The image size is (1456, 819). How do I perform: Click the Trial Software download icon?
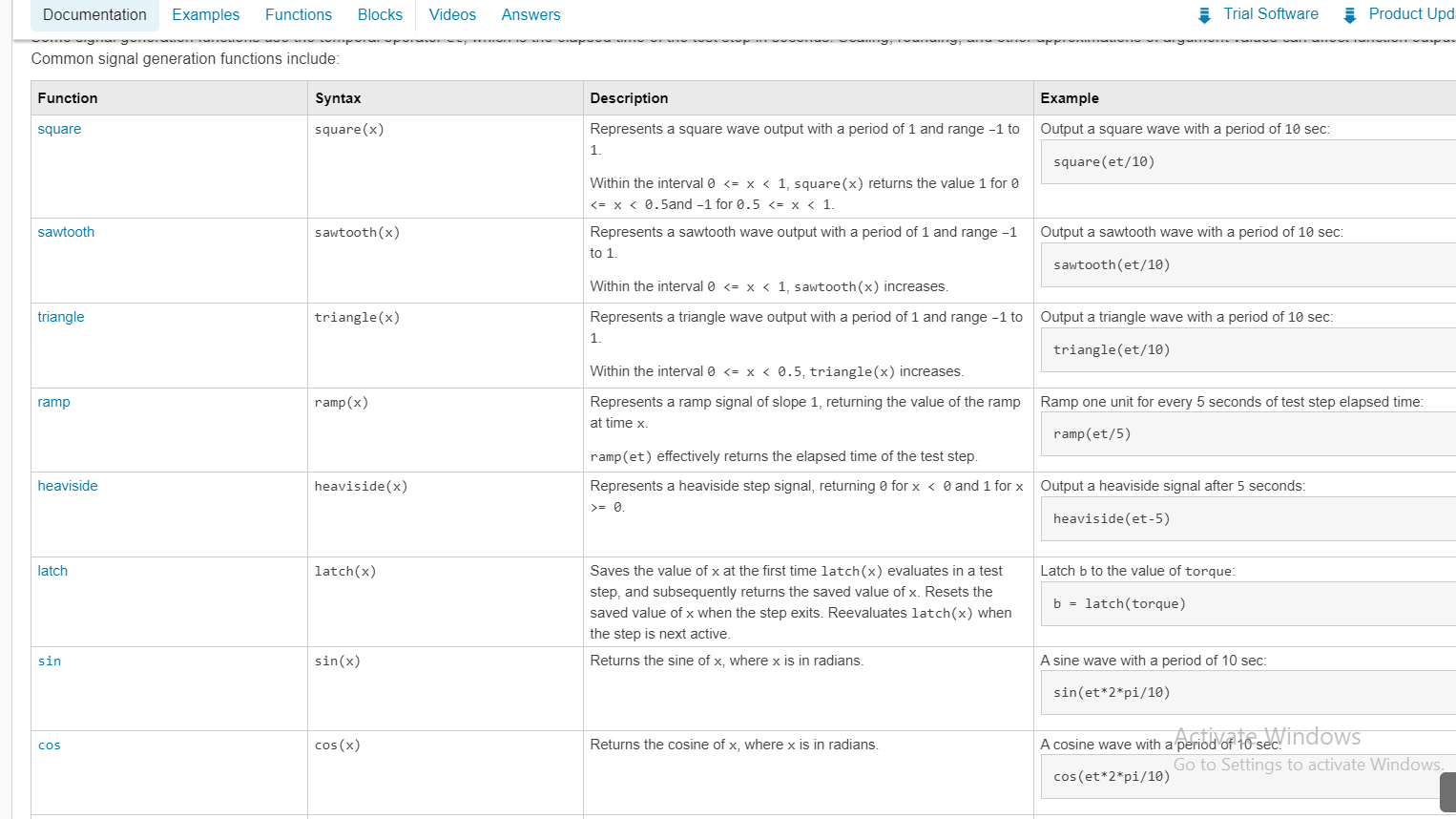tap(1204, 13)
